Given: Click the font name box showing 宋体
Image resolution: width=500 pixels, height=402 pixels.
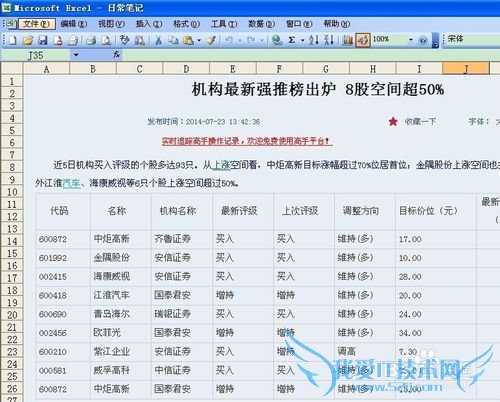Looking at the screenshot, I should 472,39.
